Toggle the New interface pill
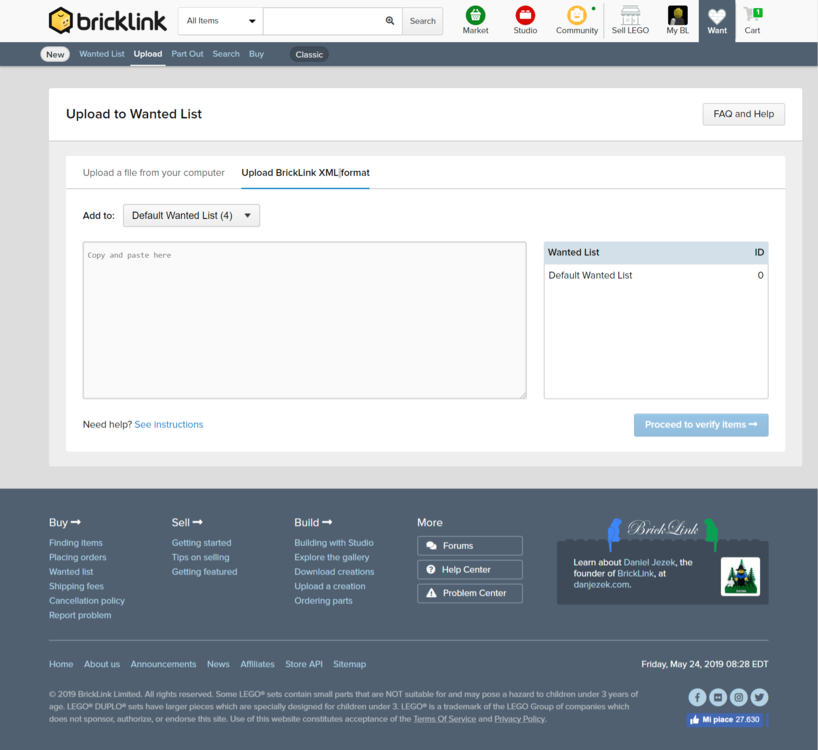Screen dimensions: 818x750 pos(55,54)
